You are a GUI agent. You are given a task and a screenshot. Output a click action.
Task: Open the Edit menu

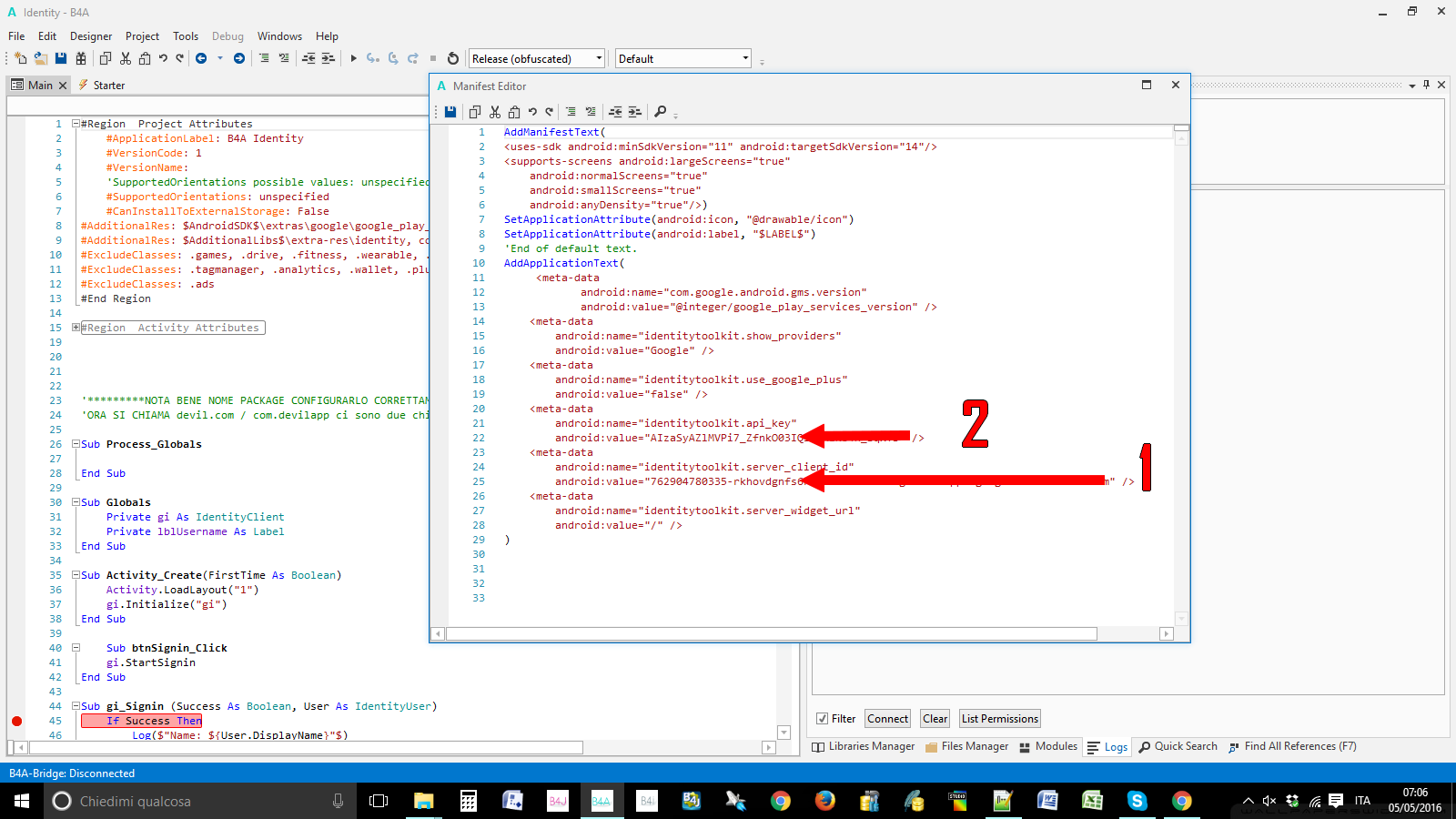tap(47, 36)
